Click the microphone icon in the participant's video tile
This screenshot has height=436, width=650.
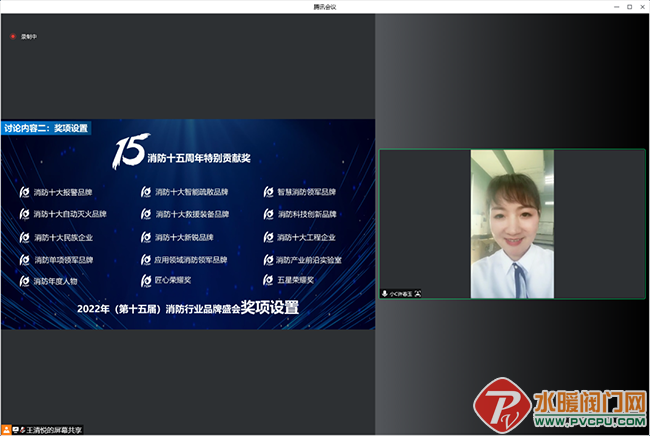pyautogui.click(x=385, y=293)
